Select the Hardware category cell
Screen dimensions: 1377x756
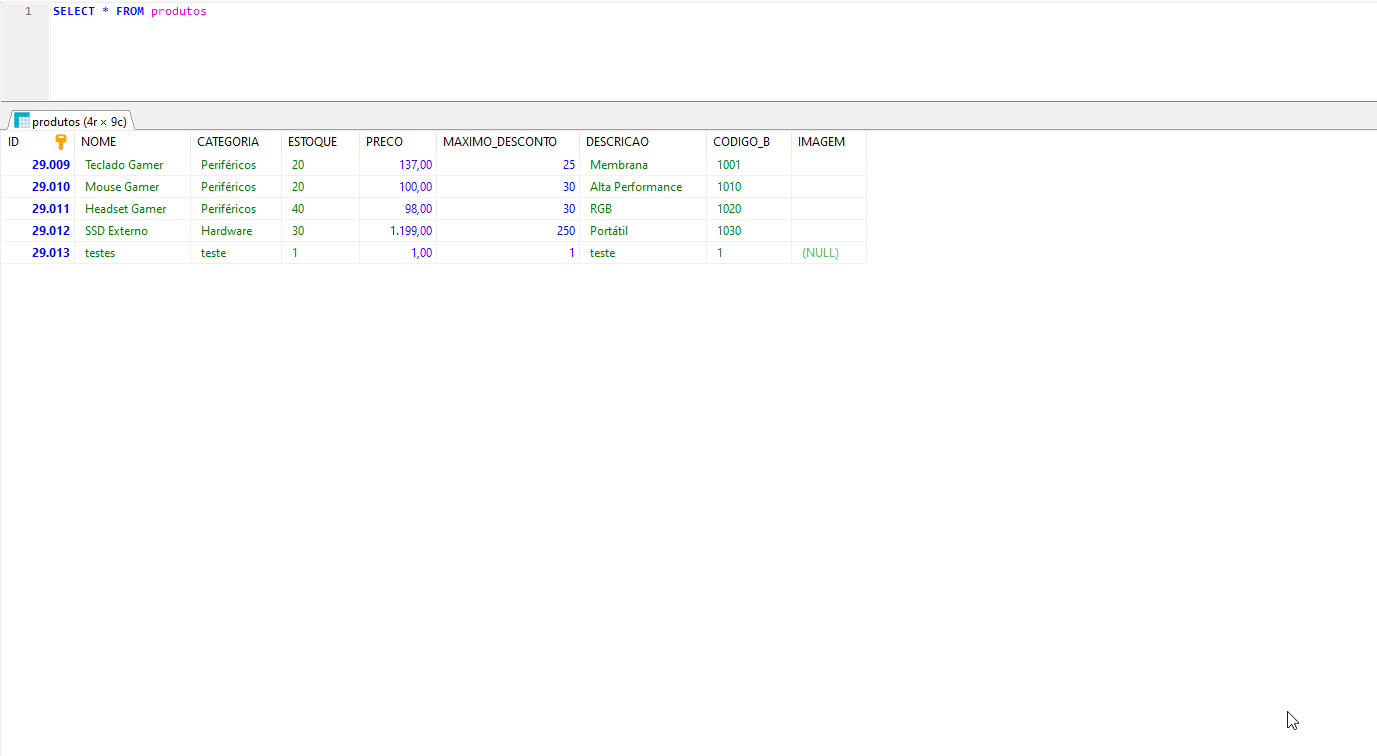(x=236, y=231)
